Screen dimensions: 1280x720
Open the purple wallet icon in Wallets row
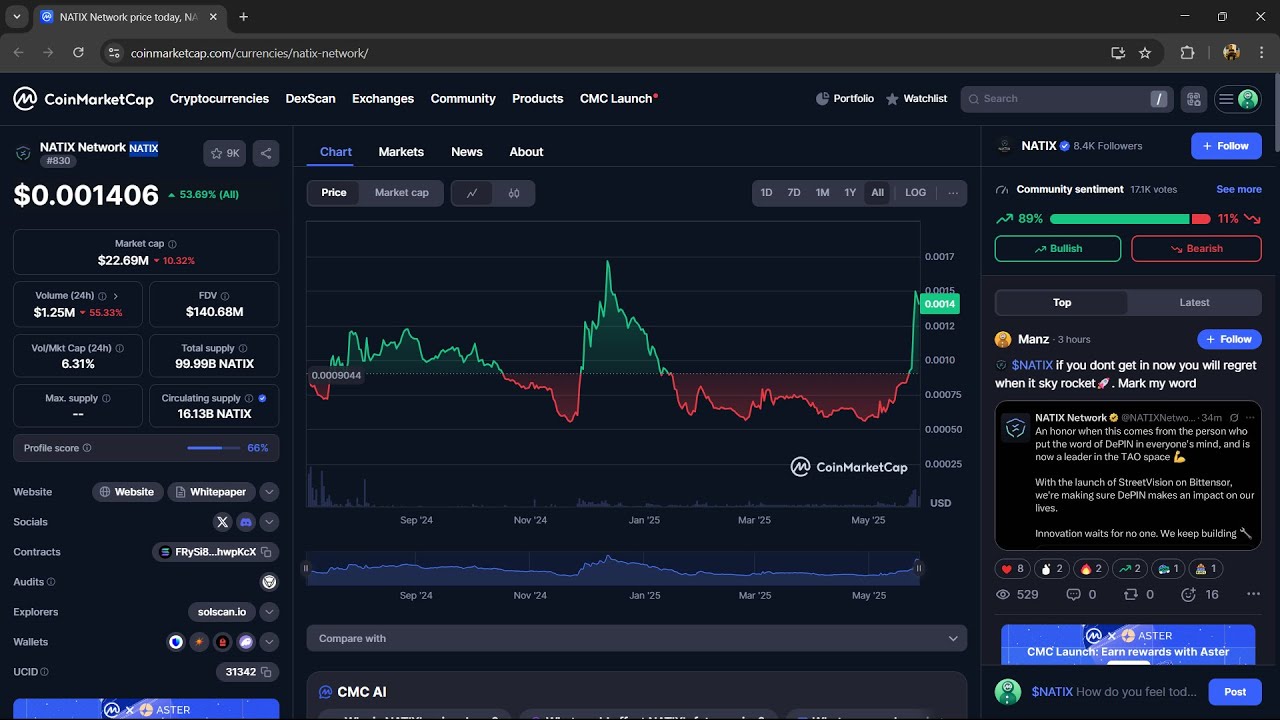(246, 642)
